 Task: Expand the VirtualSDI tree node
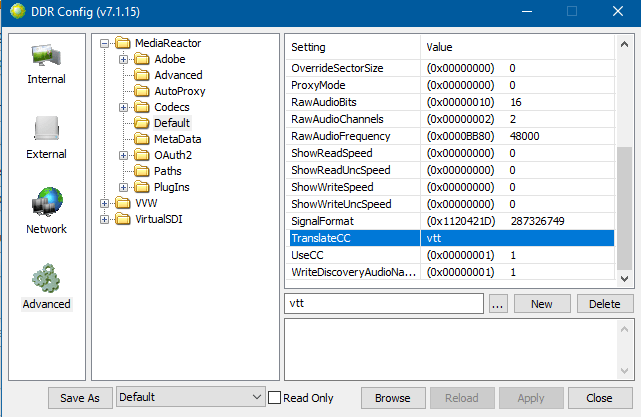105,220
